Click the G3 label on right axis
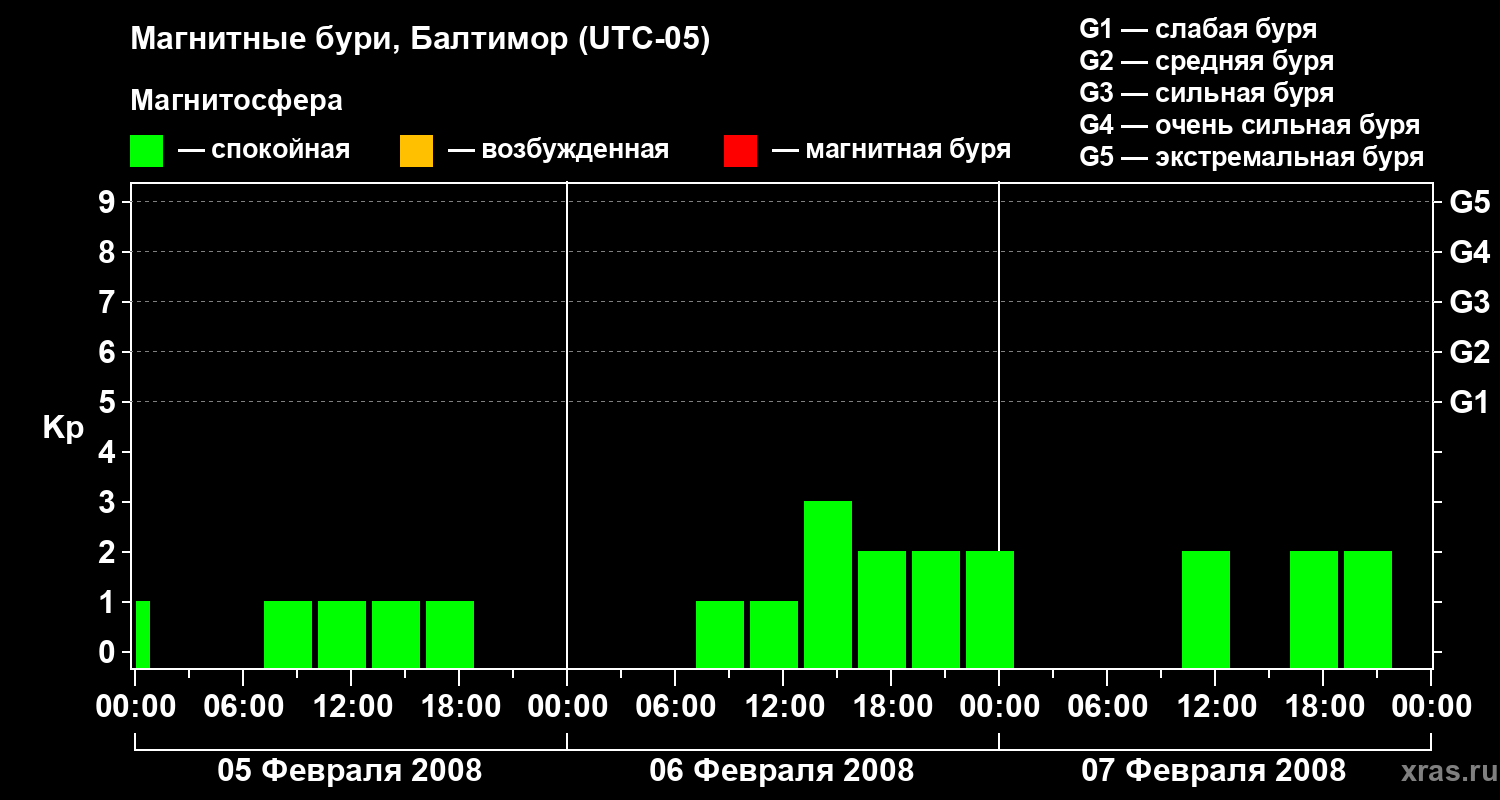This screenshot has width=1500, height=800. click(x=1469, y=302)
